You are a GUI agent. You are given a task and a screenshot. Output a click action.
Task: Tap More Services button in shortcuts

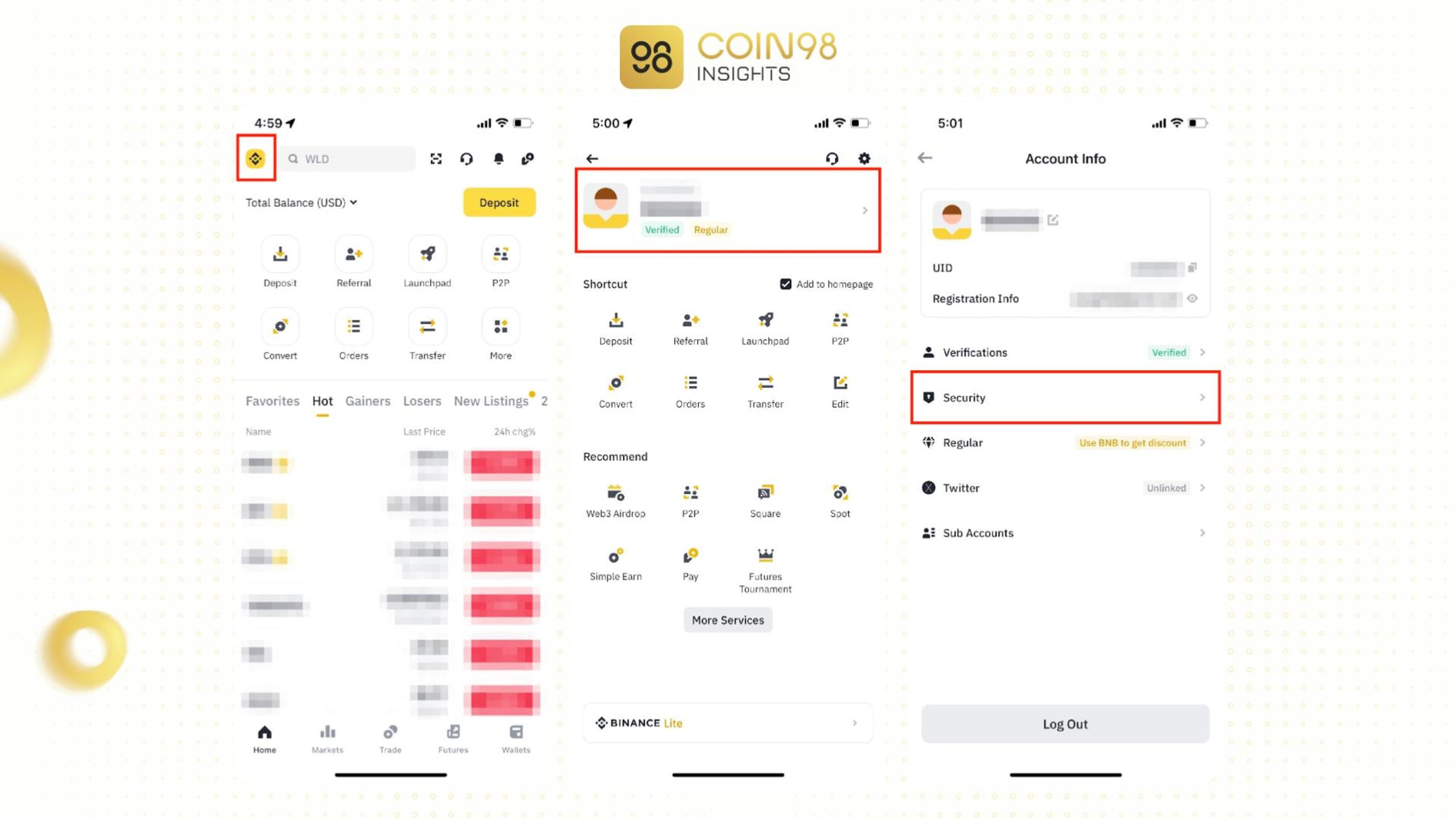[727, 619]
